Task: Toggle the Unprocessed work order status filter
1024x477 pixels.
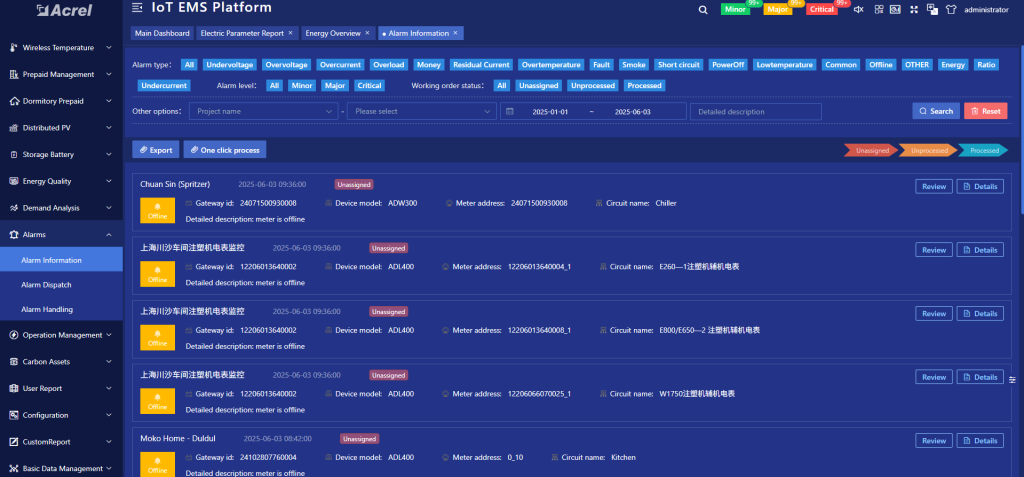Action: 593,86
